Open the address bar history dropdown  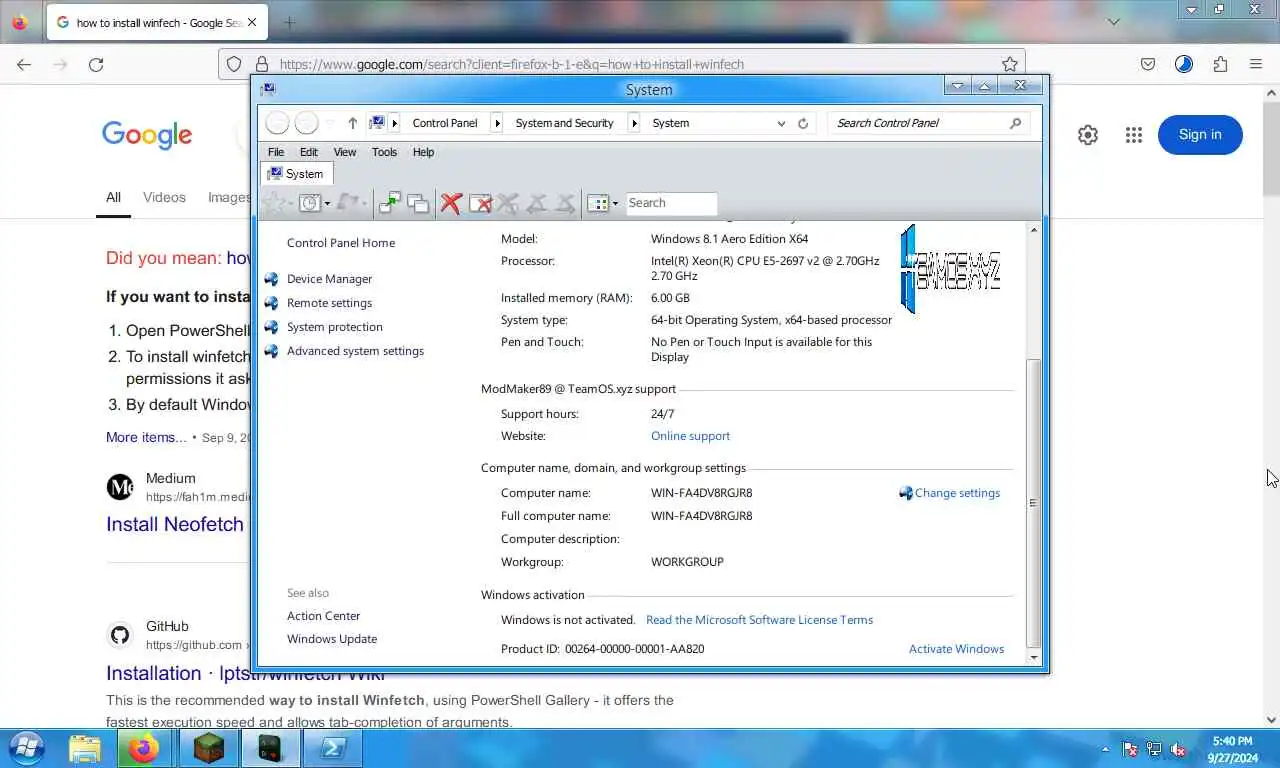tap(781, 123)
